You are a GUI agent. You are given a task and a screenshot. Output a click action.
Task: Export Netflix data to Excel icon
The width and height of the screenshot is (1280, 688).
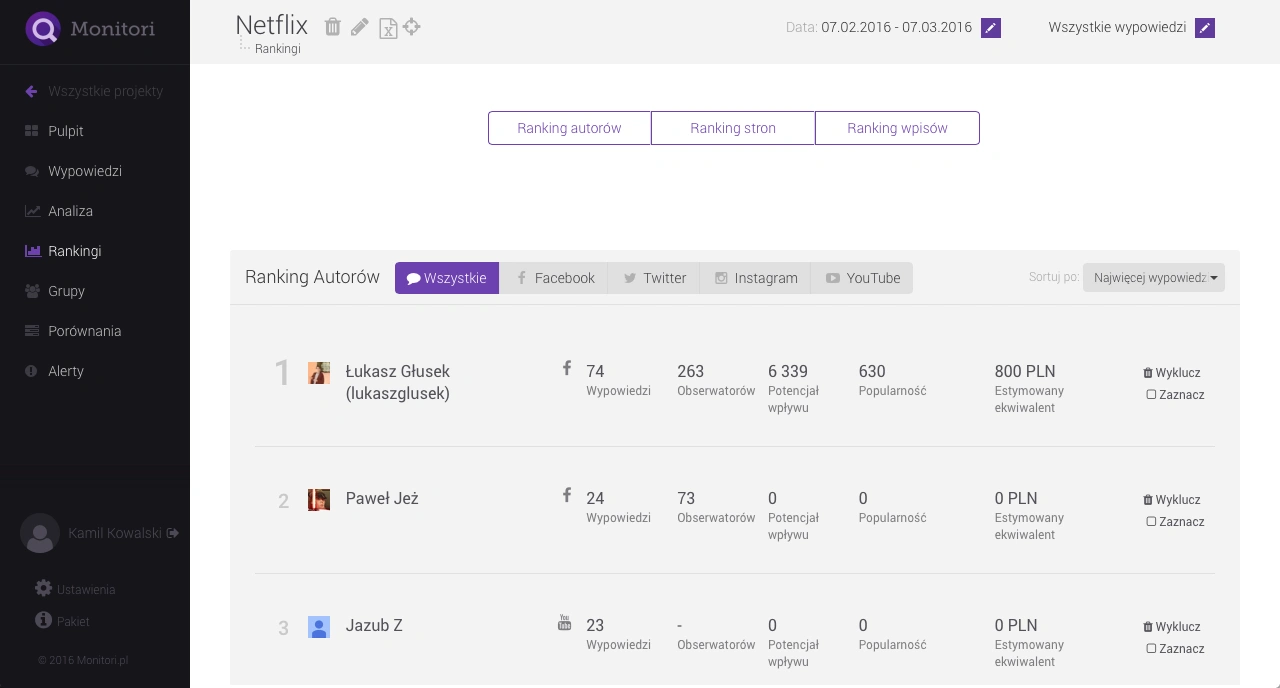(388, 28)
